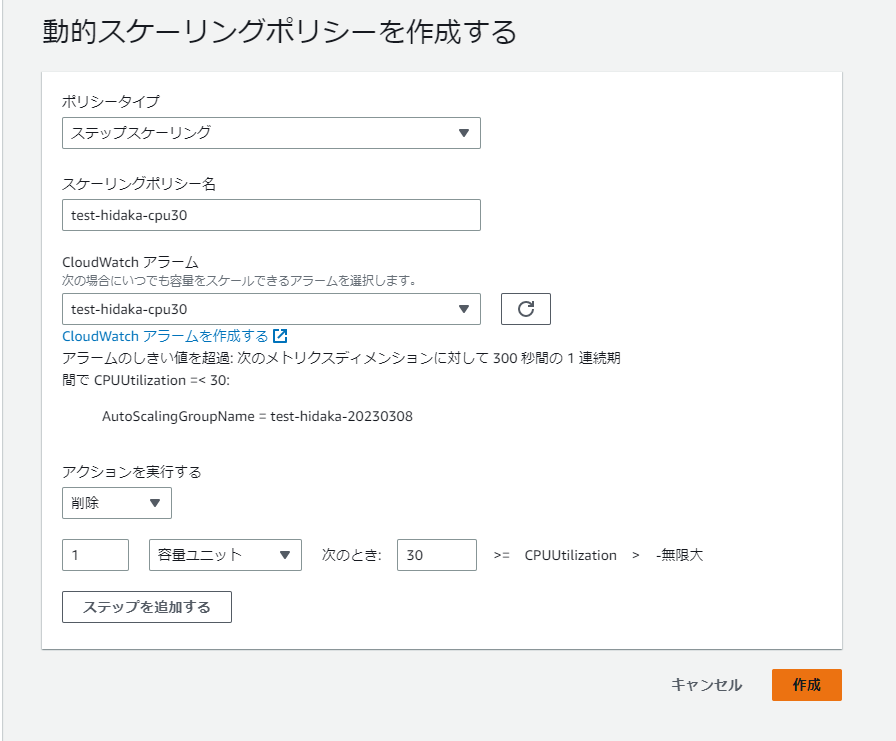Click the キャンセル button

(x=706, y=684)
